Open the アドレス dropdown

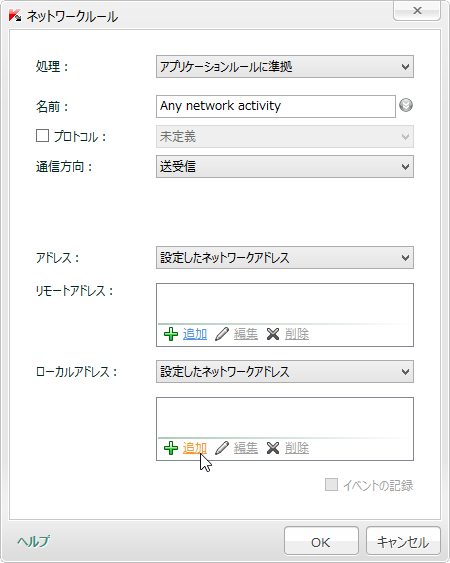point(285,257)
